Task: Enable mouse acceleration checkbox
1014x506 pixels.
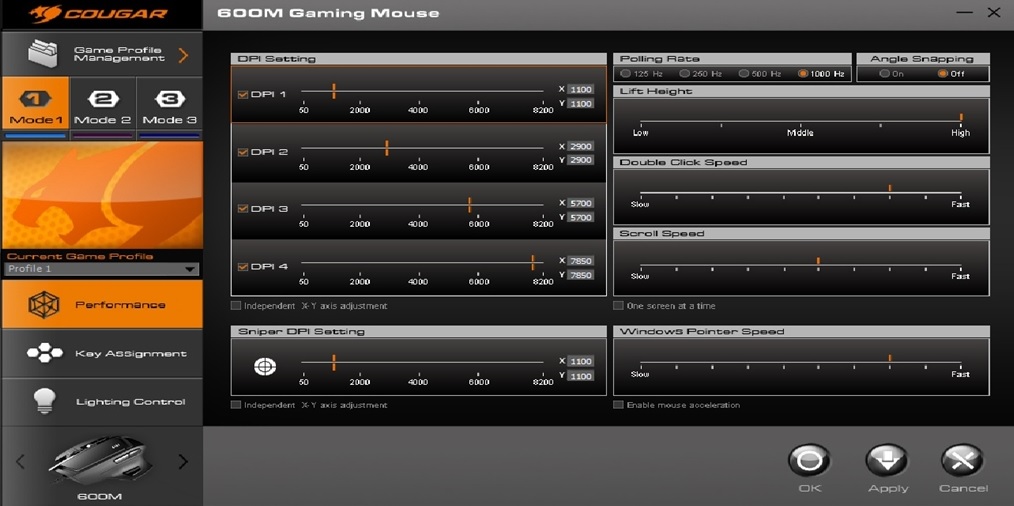Action: point(619,405)
